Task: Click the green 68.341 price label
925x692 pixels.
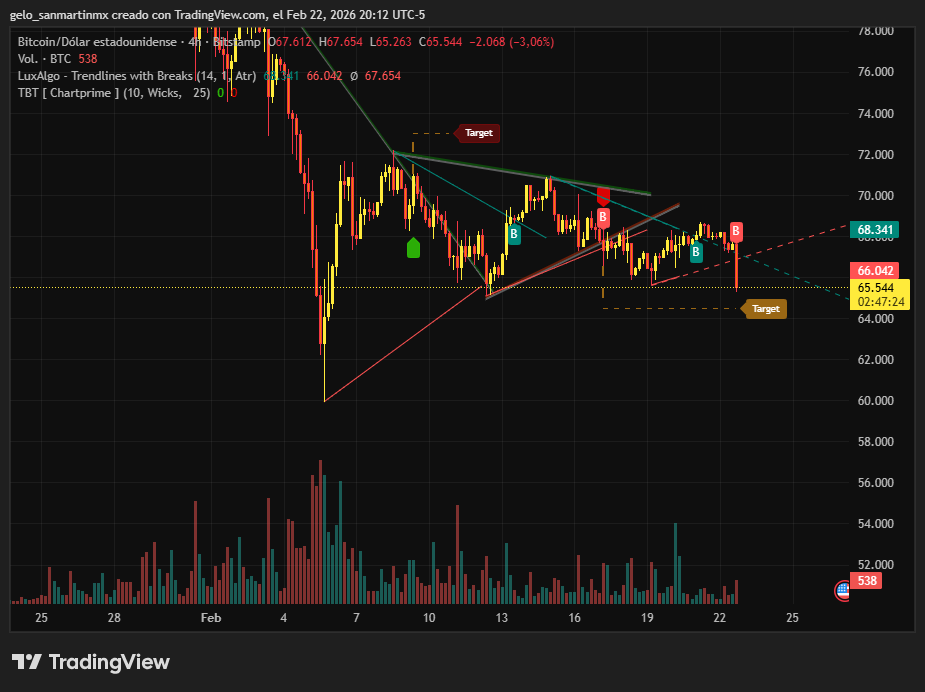Action: coord(874,229)
